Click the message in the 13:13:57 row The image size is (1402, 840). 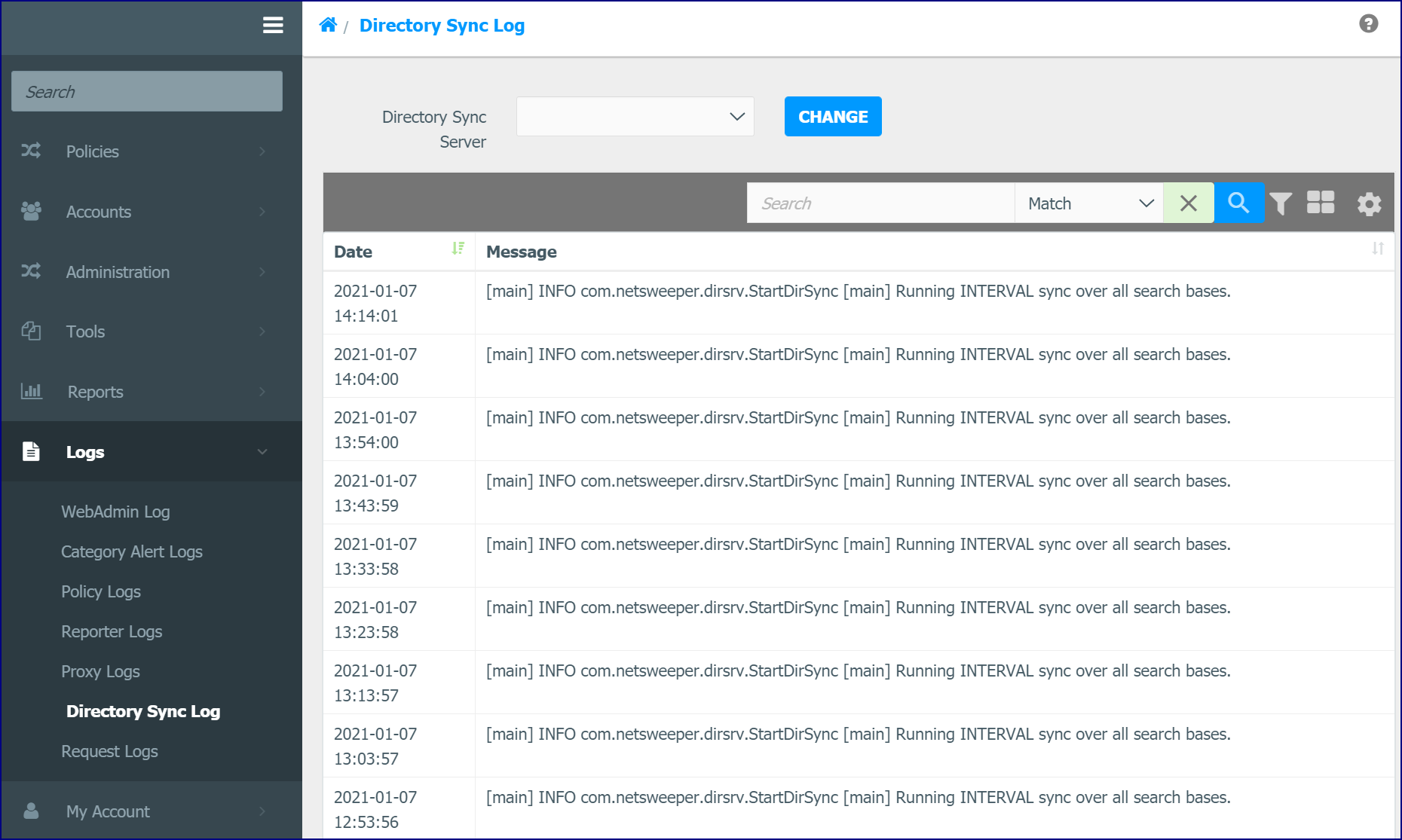click(858, 670)
